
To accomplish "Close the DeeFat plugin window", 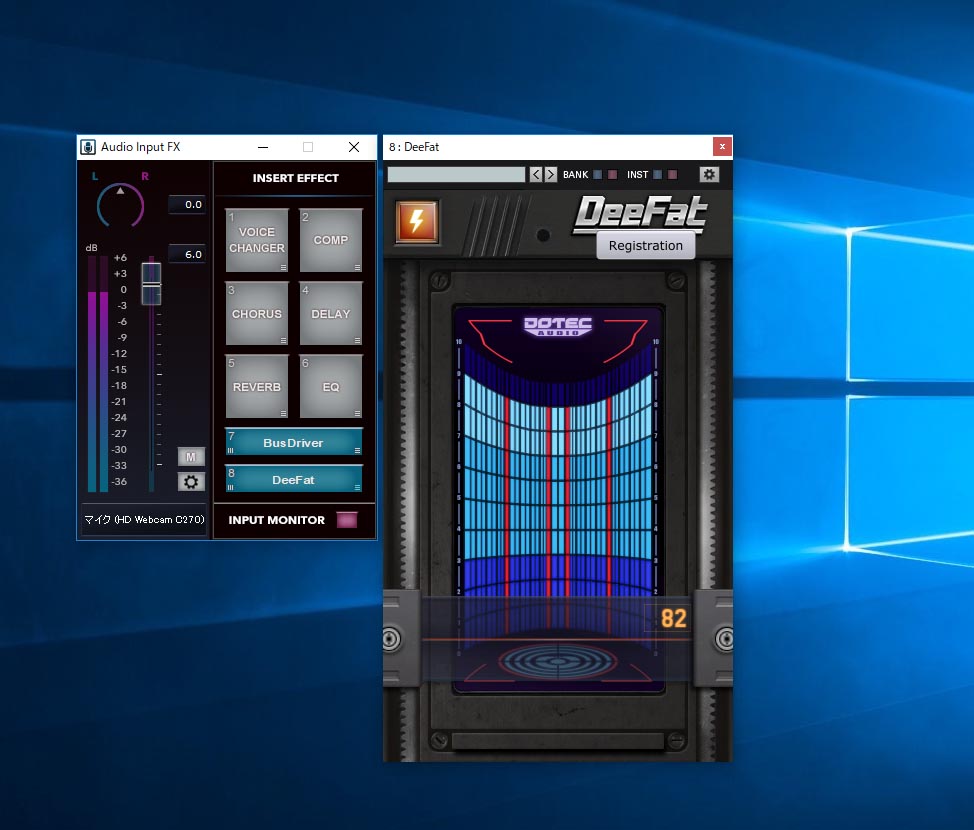I will coord(722,147).
